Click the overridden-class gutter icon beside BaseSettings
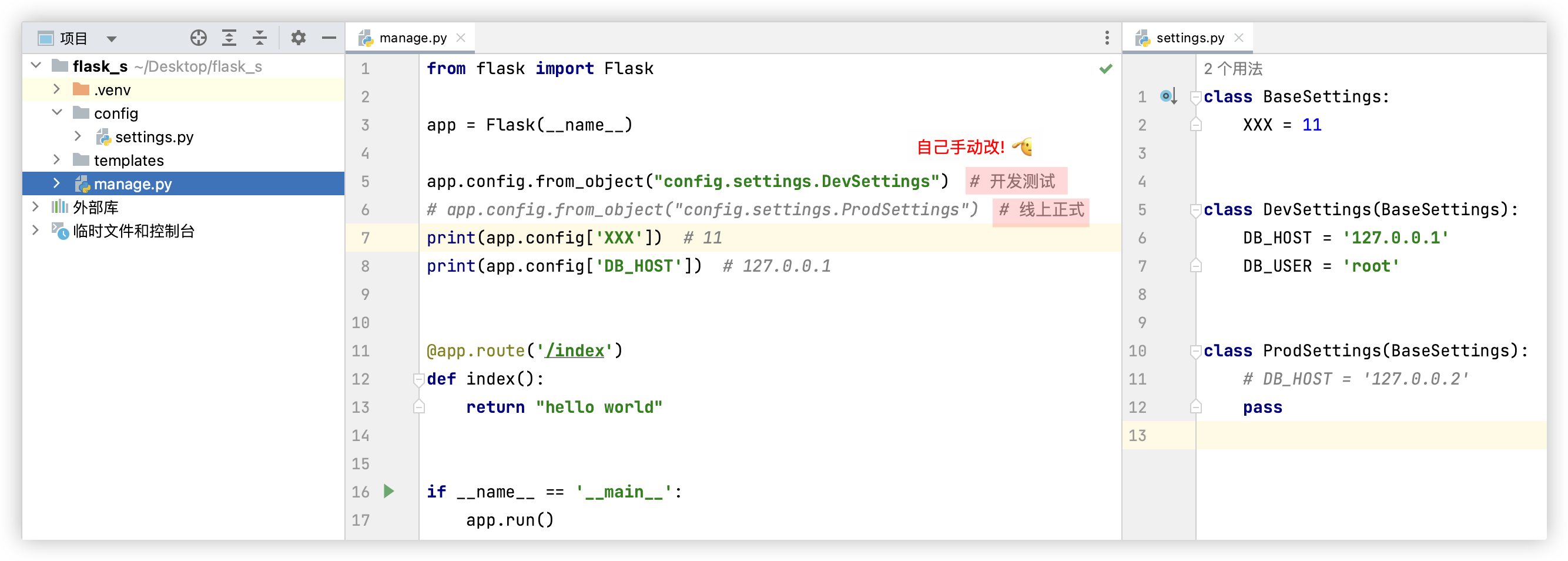Viewport: 1568px width, 561px height. click(1167, 96)
